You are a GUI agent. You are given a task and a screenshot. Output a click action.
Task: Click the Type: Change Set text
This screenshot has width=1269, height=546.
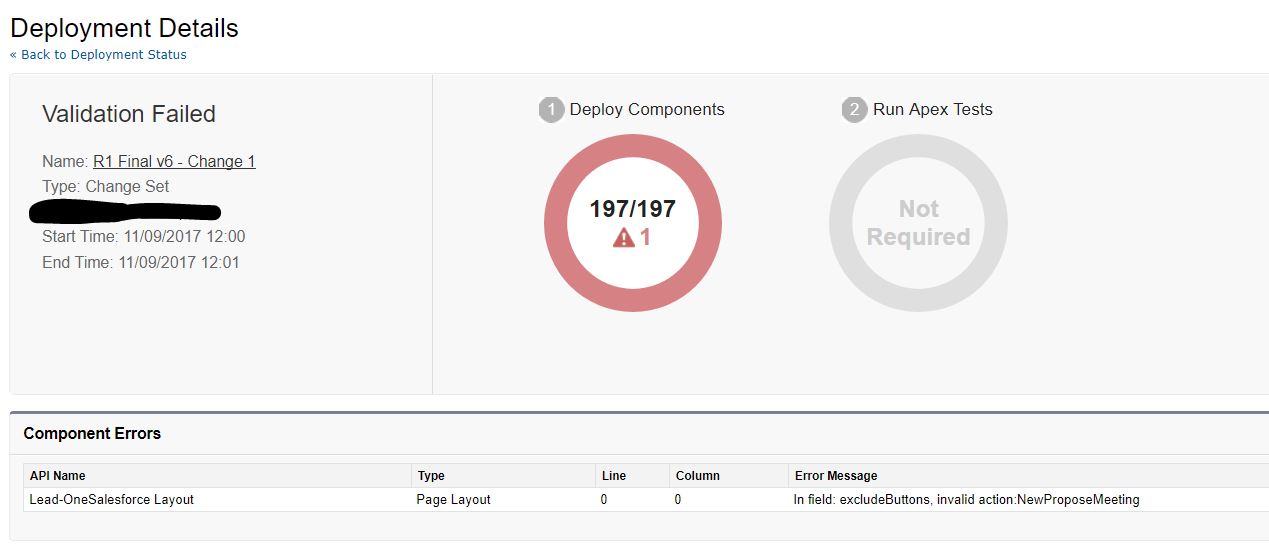[105, 187]
